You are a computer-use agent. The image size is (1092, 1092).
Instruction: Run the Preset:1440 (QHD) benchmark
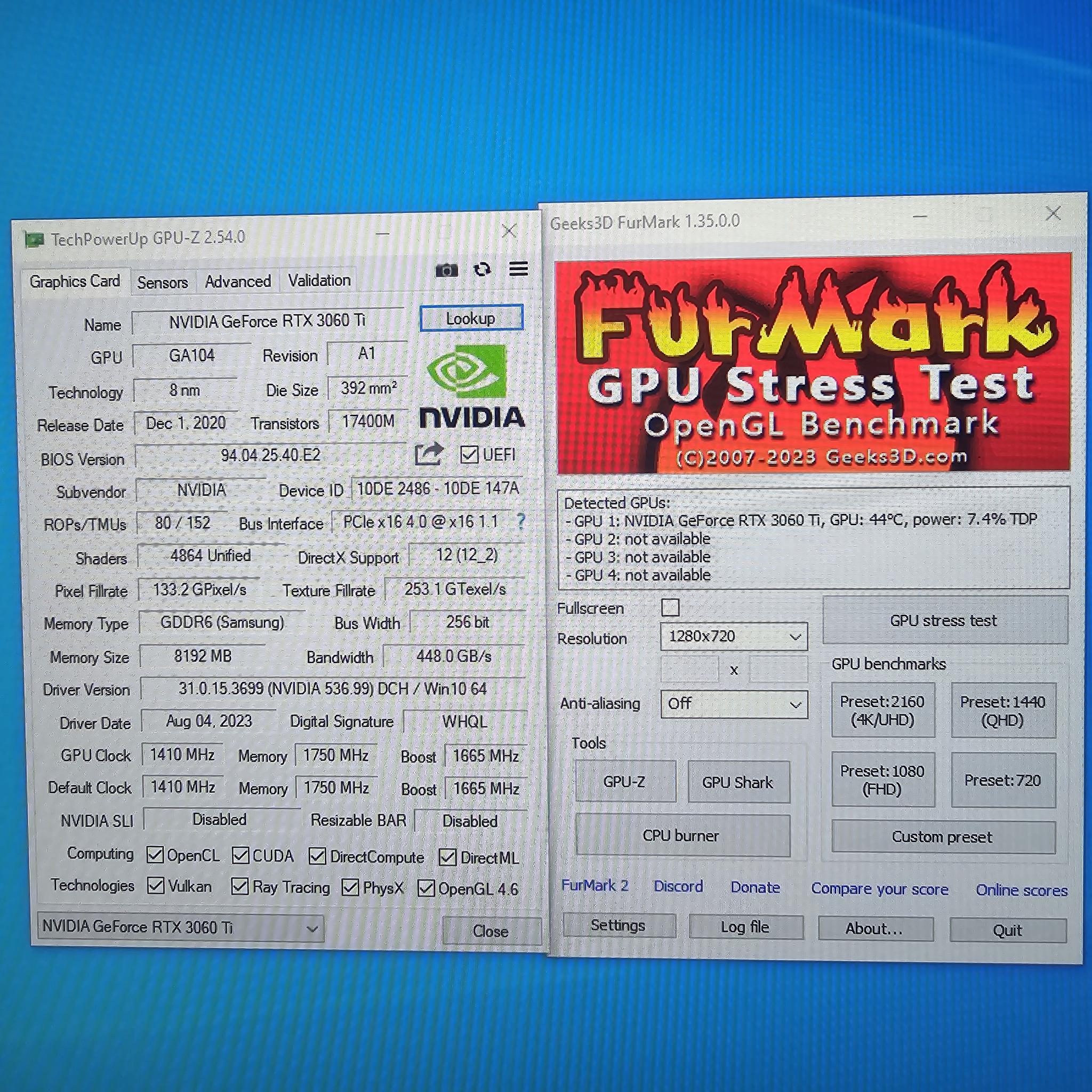[1003, 710]
